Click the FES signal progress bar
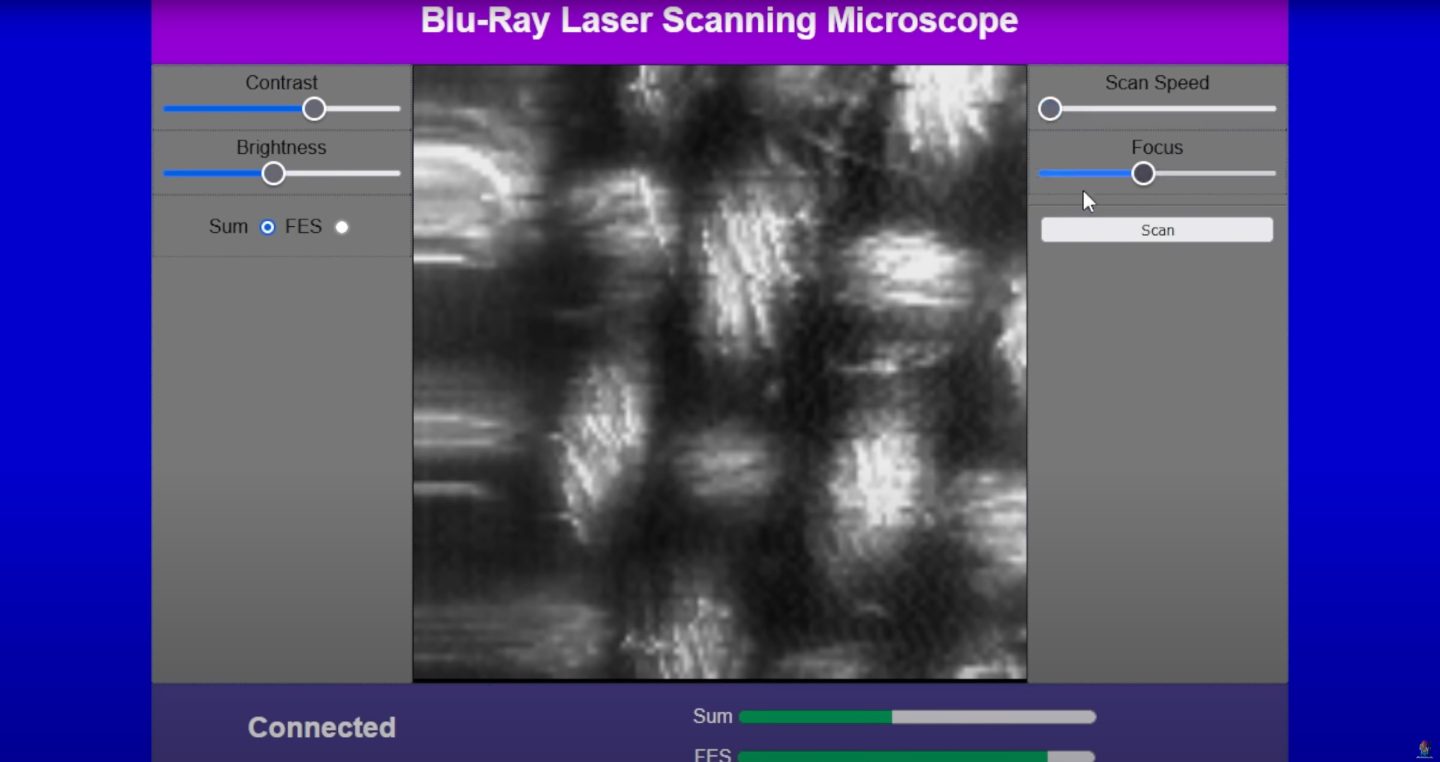 tap(917, 755)
